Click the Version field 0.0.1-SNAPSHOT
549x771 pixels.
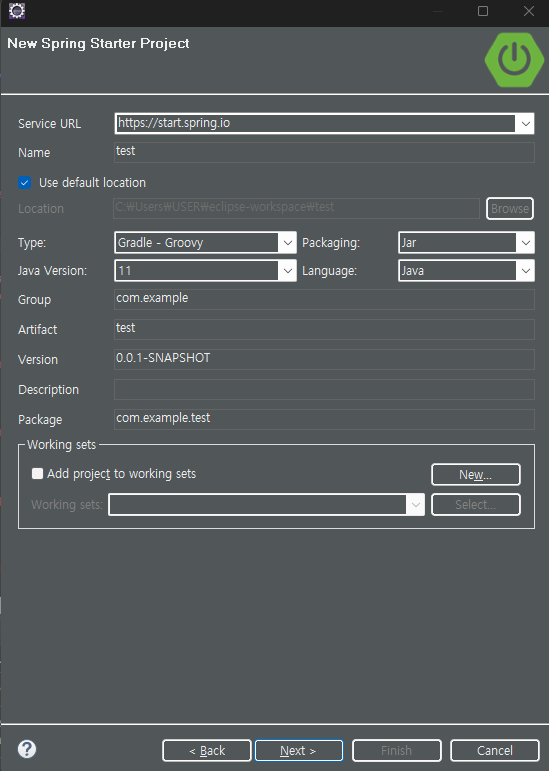324,359
